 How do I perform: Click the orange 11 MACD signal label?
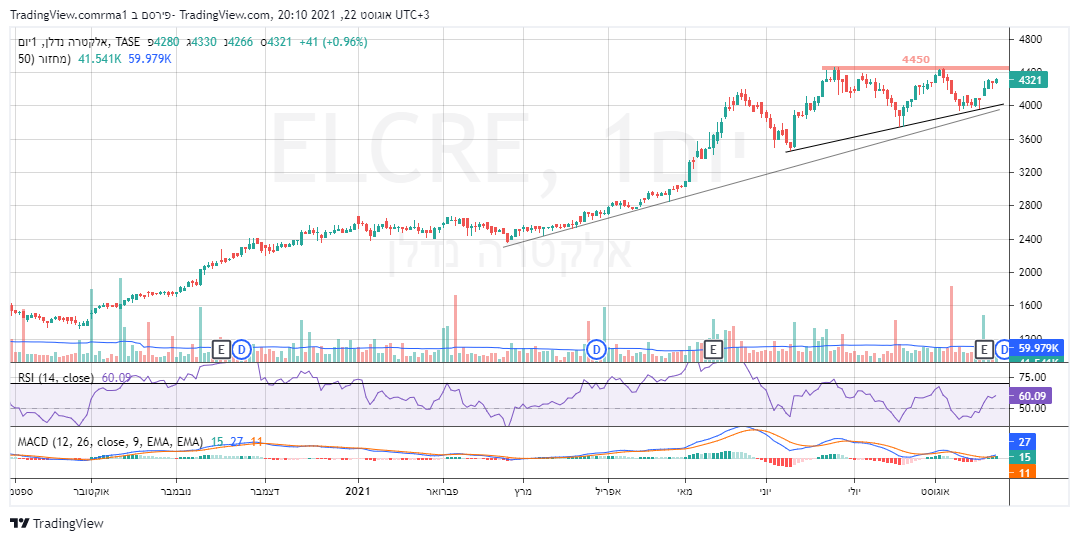click(x=1021, y=471)
